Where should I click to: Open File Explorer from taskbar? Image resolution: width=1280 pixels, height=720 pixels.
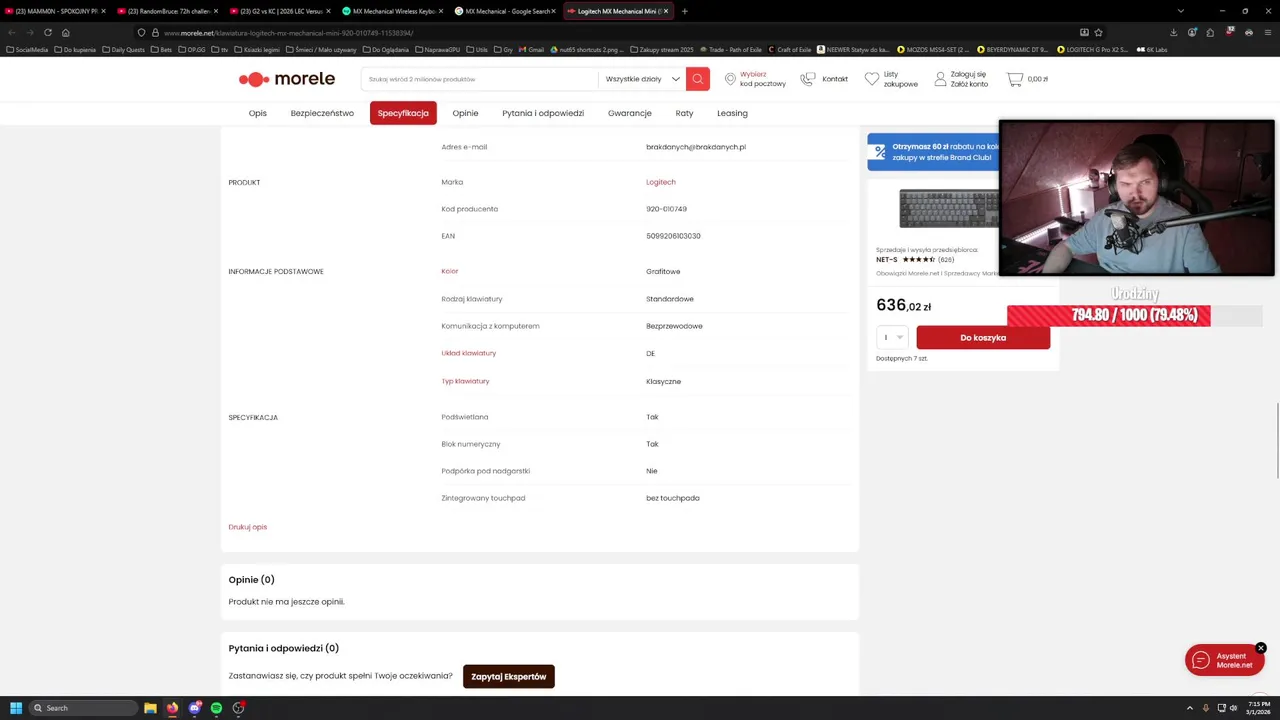click(x=150, y=708)
